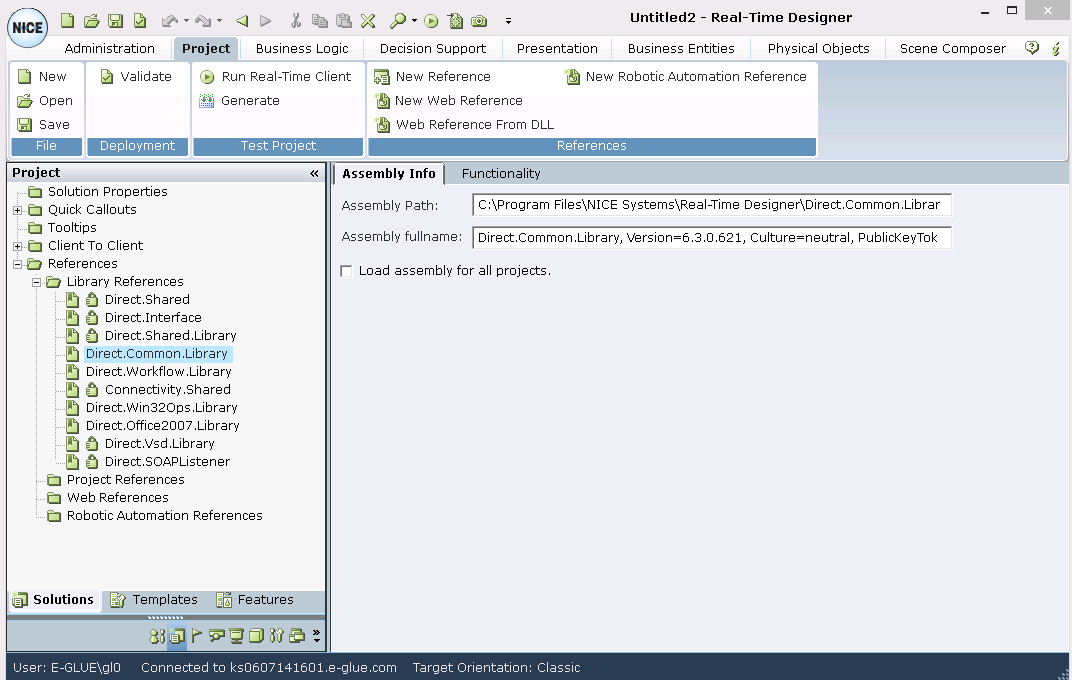The image size is (1072, 680).
Task: Open the Customize quick access toolbar dropdown
Action: [x=508, y=21]
